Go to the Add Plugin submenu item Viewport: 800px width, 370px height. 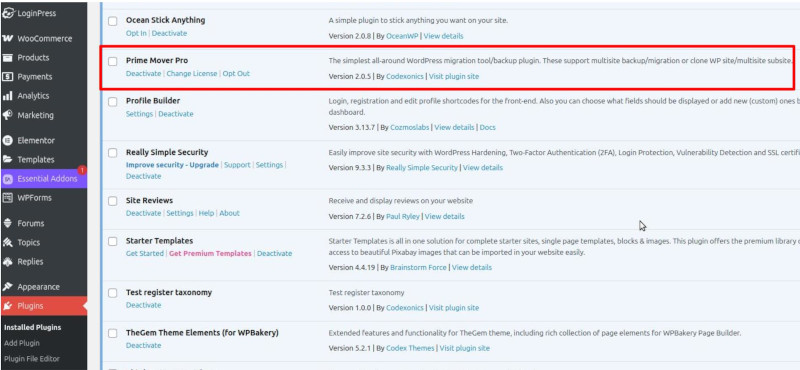[x=21, y=343]
